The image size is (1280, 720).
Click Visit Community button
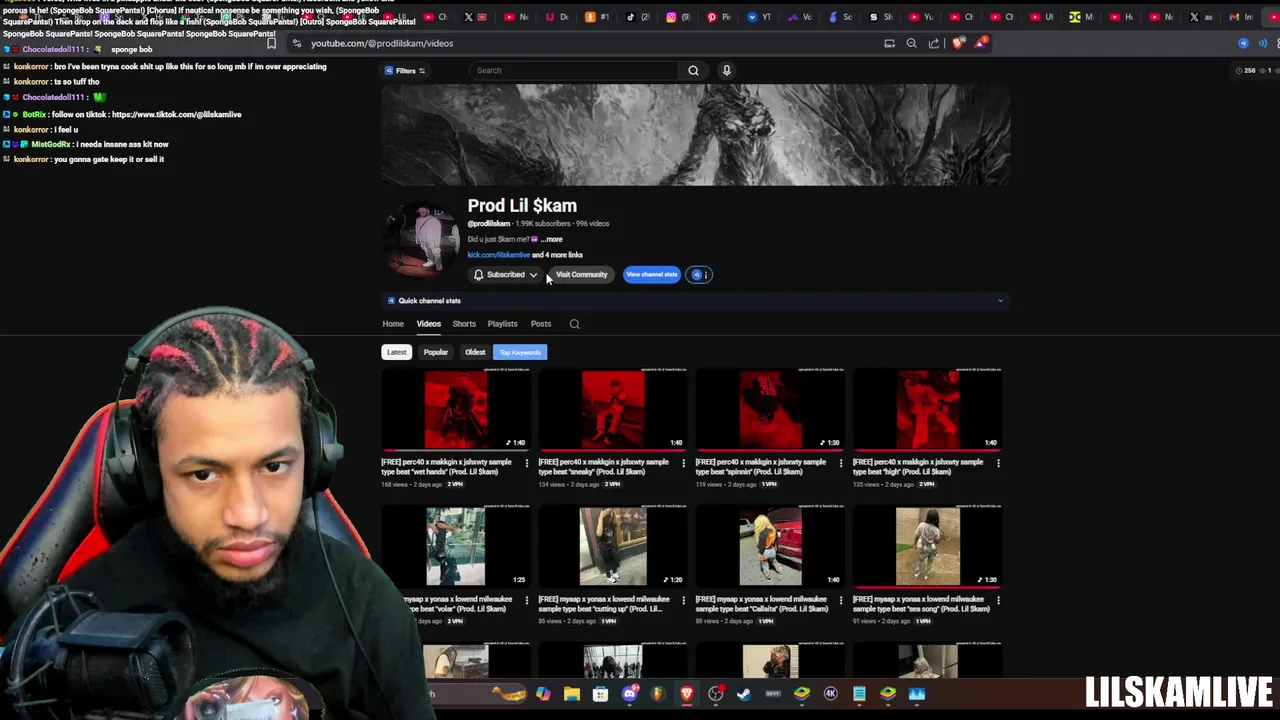581,275
